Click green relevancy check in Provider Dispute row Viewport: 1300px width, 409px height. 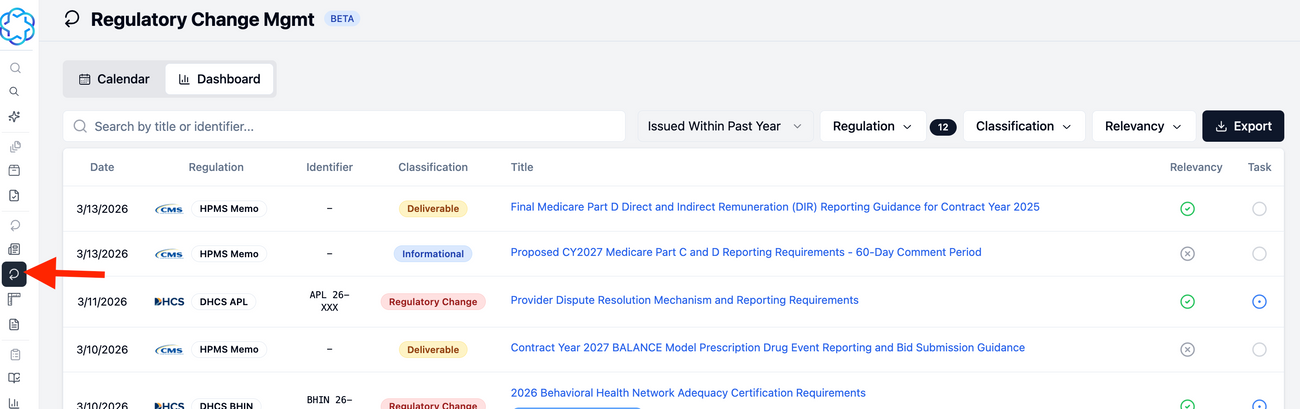click(x=1187, y=301)
